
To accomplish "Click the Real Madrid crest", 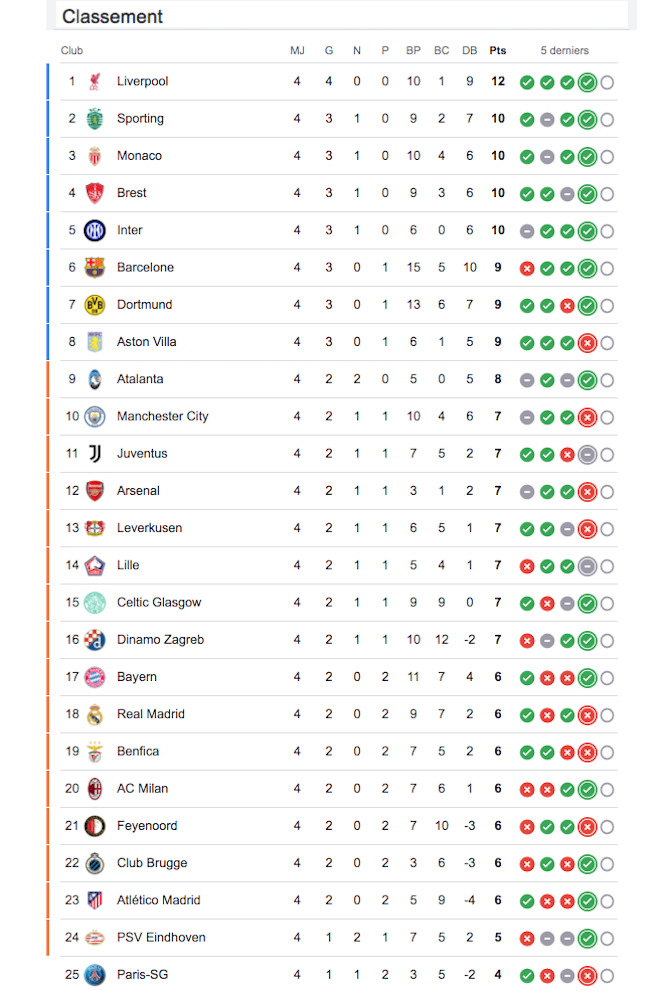I will coord(94,714).
